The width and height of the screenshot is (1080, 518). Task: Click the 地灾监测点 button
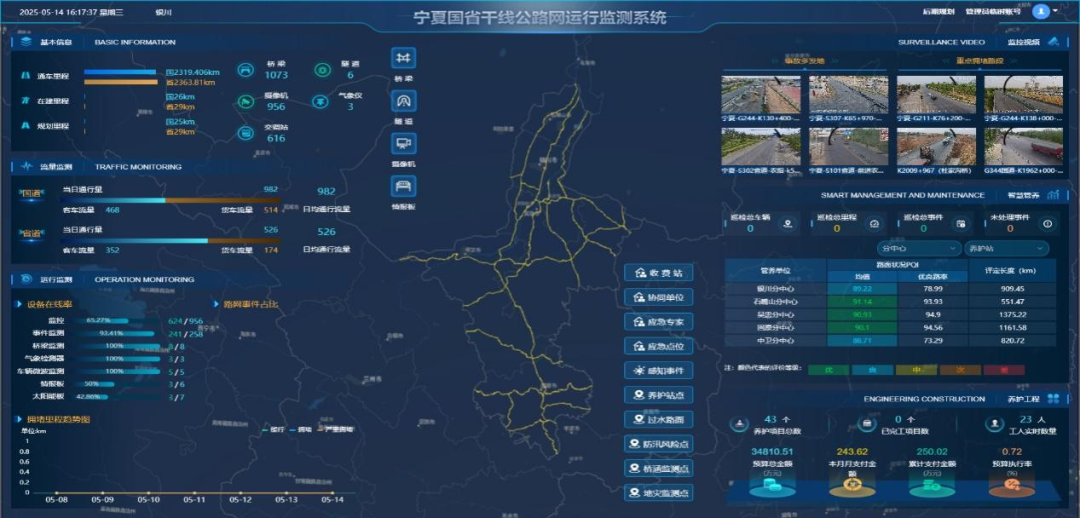[658, 493]
